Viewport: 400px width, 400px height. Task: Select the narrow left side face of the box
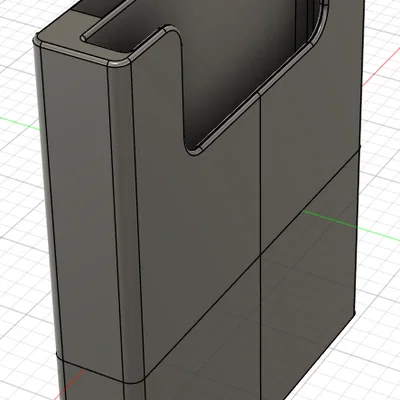tap(82, 213)
